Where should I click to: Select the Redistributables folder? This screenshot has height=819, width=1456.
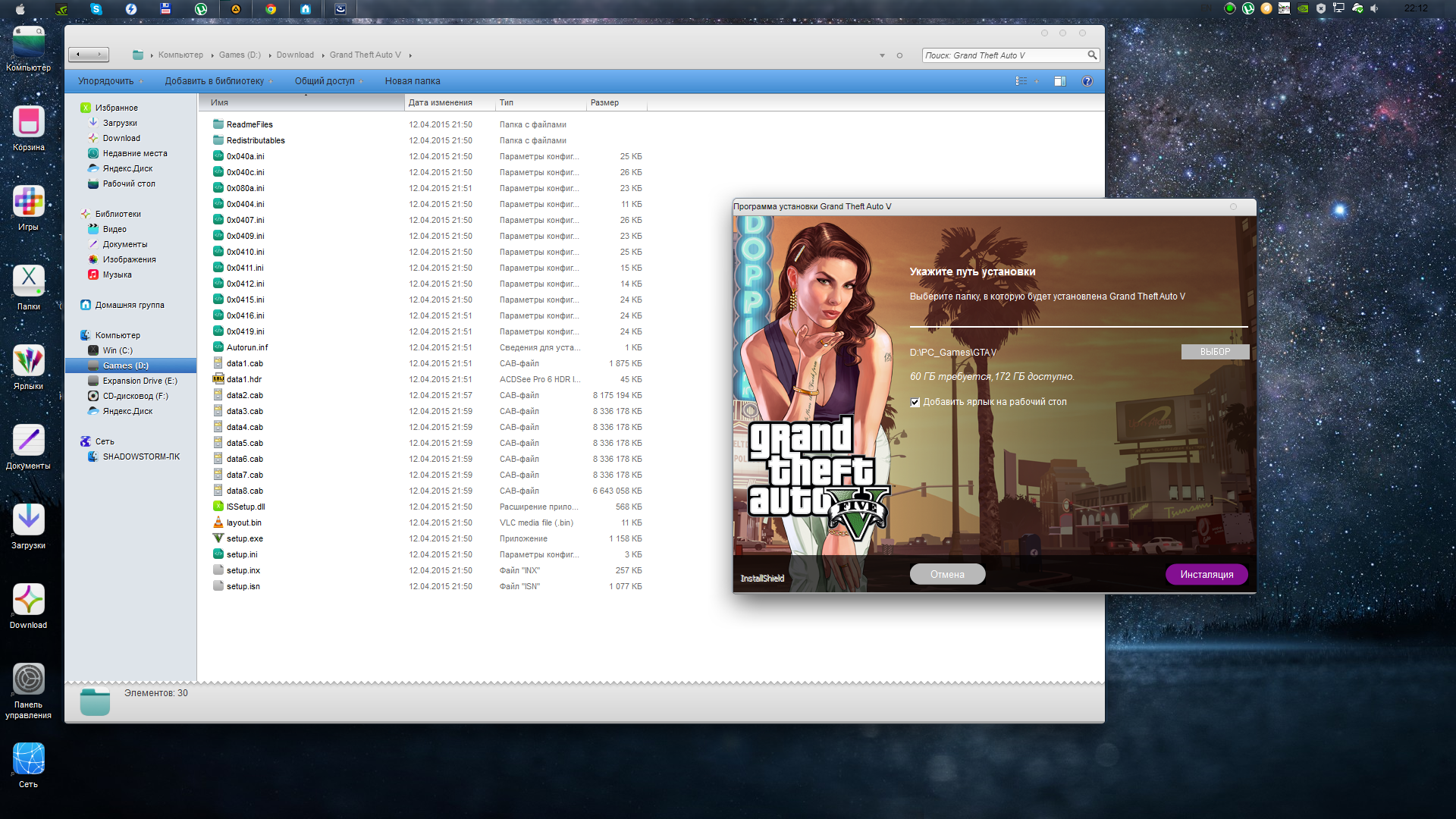pos(256,140)
